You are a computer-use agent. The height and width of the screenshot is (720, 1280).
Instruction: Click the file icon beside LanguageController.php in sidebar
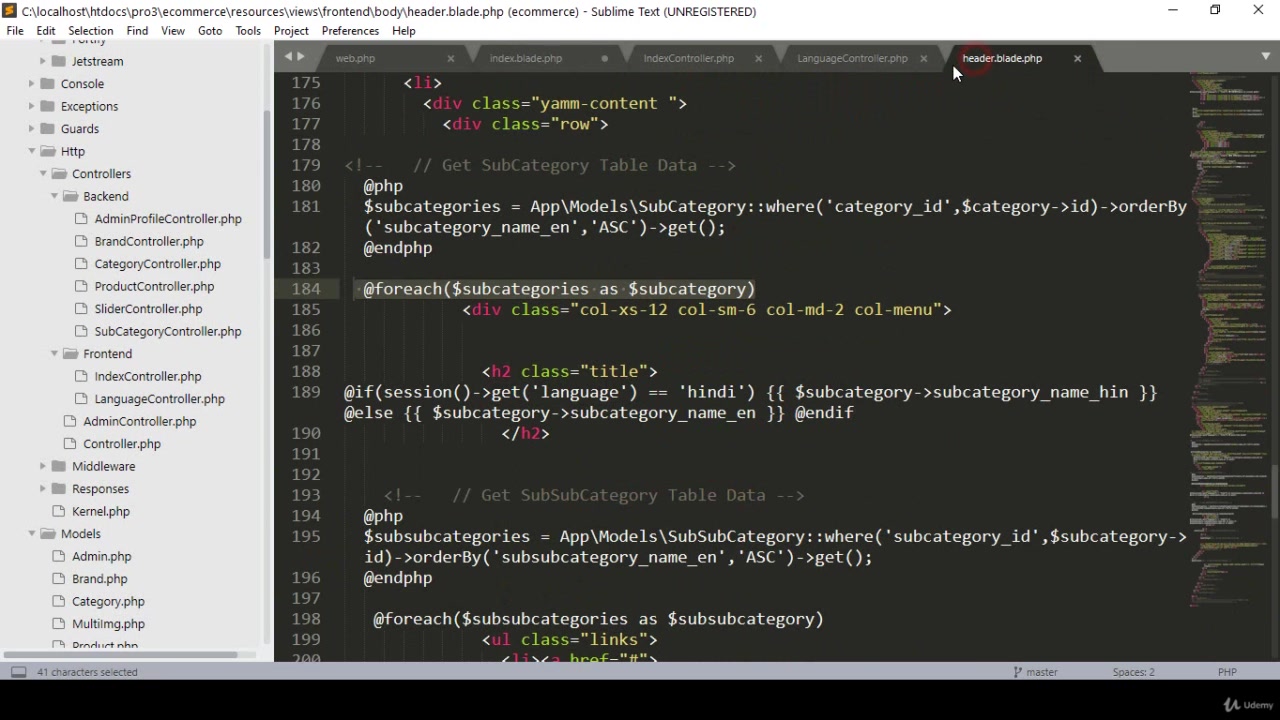pyautogui.click(x=81, y=398)
